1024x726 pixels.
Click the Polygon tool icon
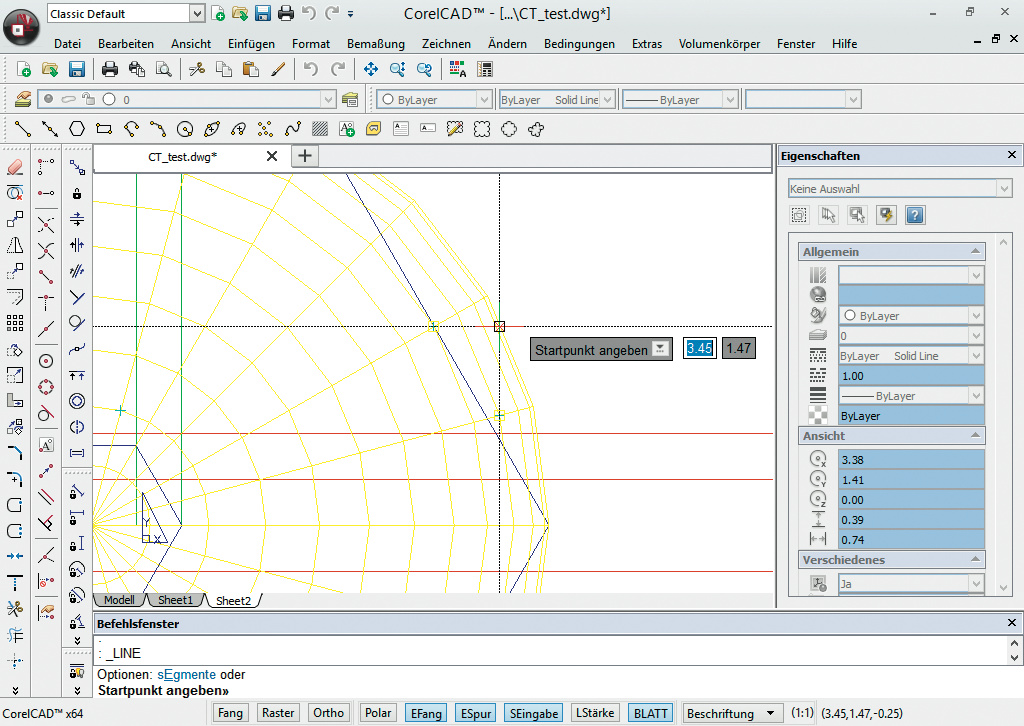tap(77, 128)
